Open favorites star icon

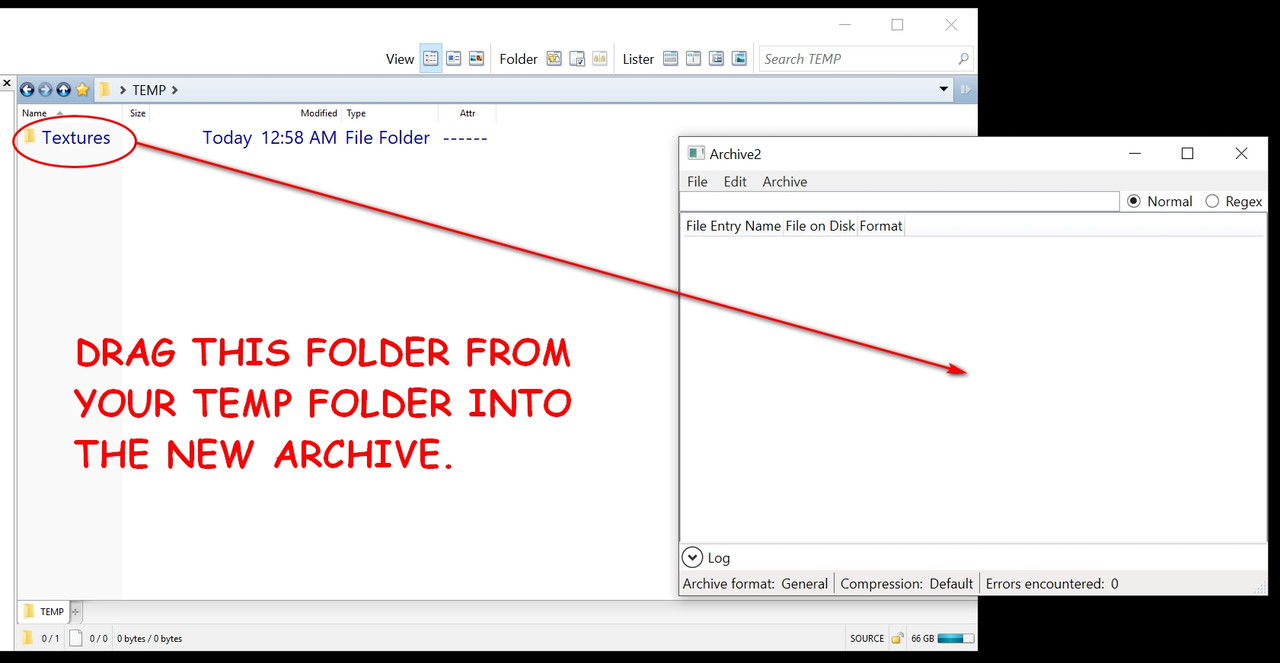coord(83,90)
